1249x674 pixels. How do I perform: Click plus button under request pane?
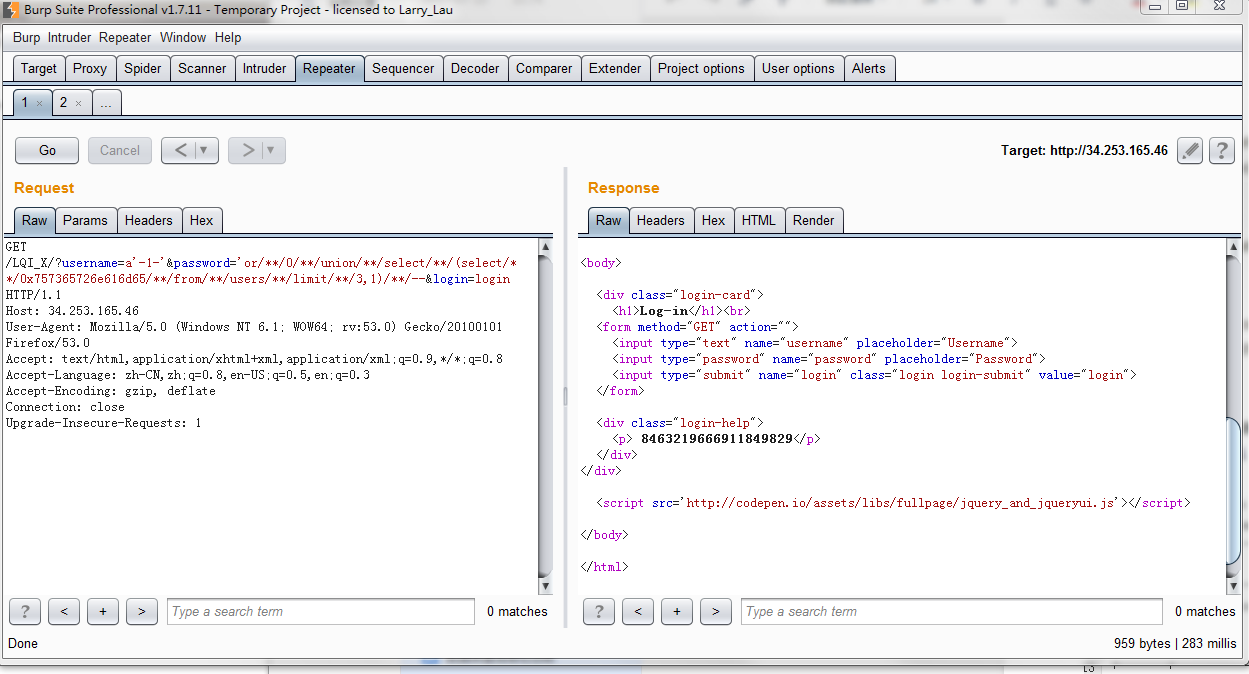click(103, 611)
